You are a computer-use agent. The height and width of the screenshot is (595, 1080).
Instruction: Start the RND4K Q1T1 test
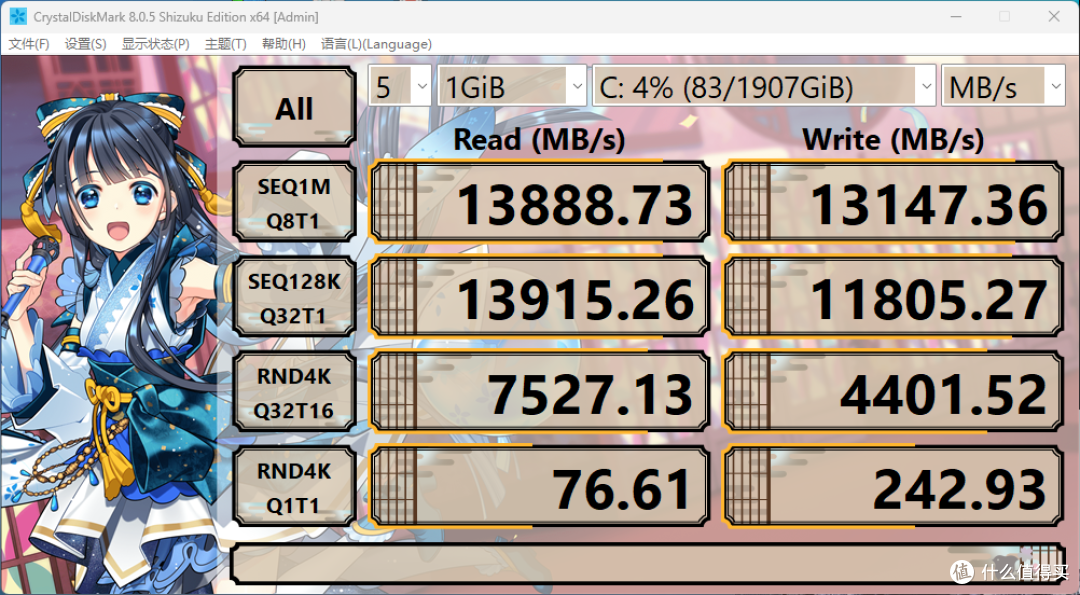click(294, 488)
